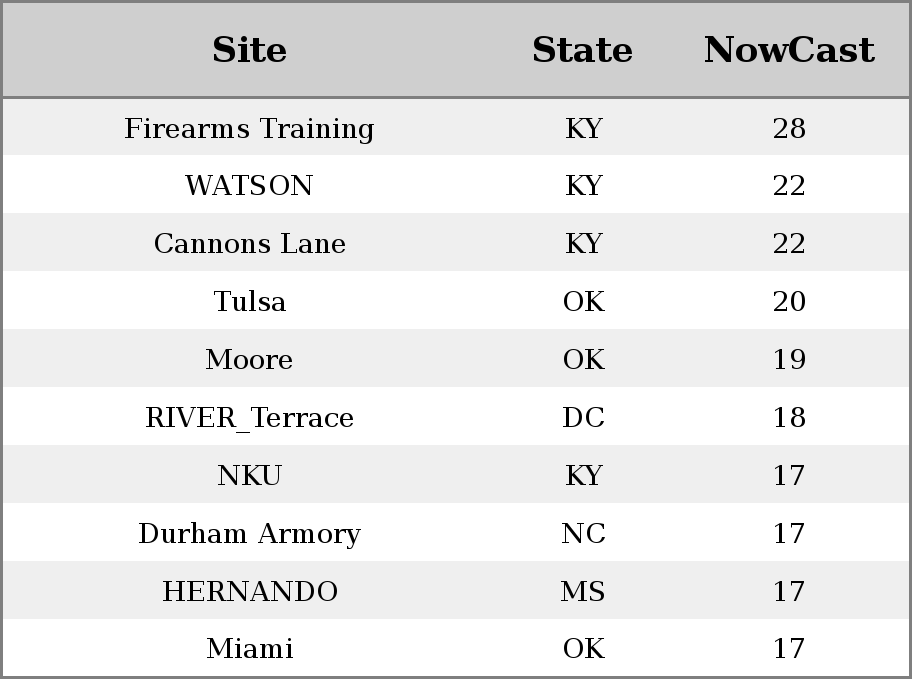Screen dimensions: 912x679
Task: Select the NowCast value 28
Action: [789, 128]
